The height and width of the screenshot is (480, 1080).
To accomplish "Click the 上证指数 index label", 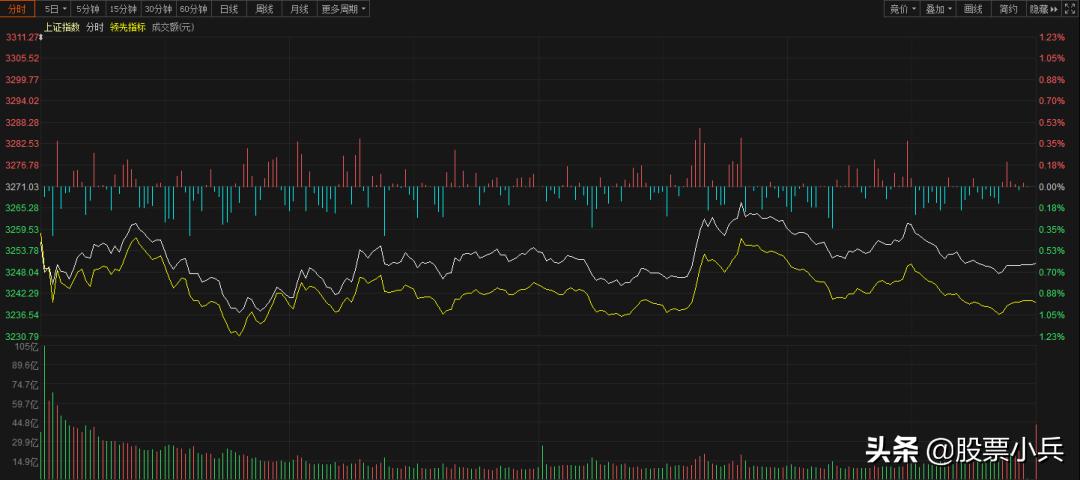I will point(62,28).
